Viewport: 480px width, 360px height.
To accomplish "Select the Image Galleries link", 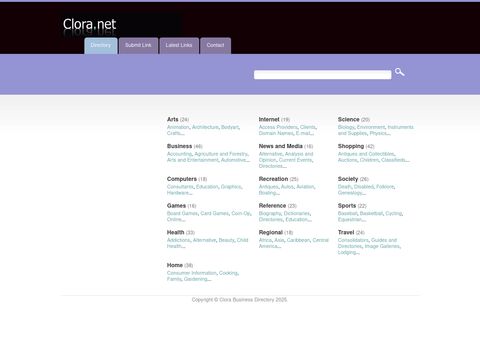I will [382, 246].
